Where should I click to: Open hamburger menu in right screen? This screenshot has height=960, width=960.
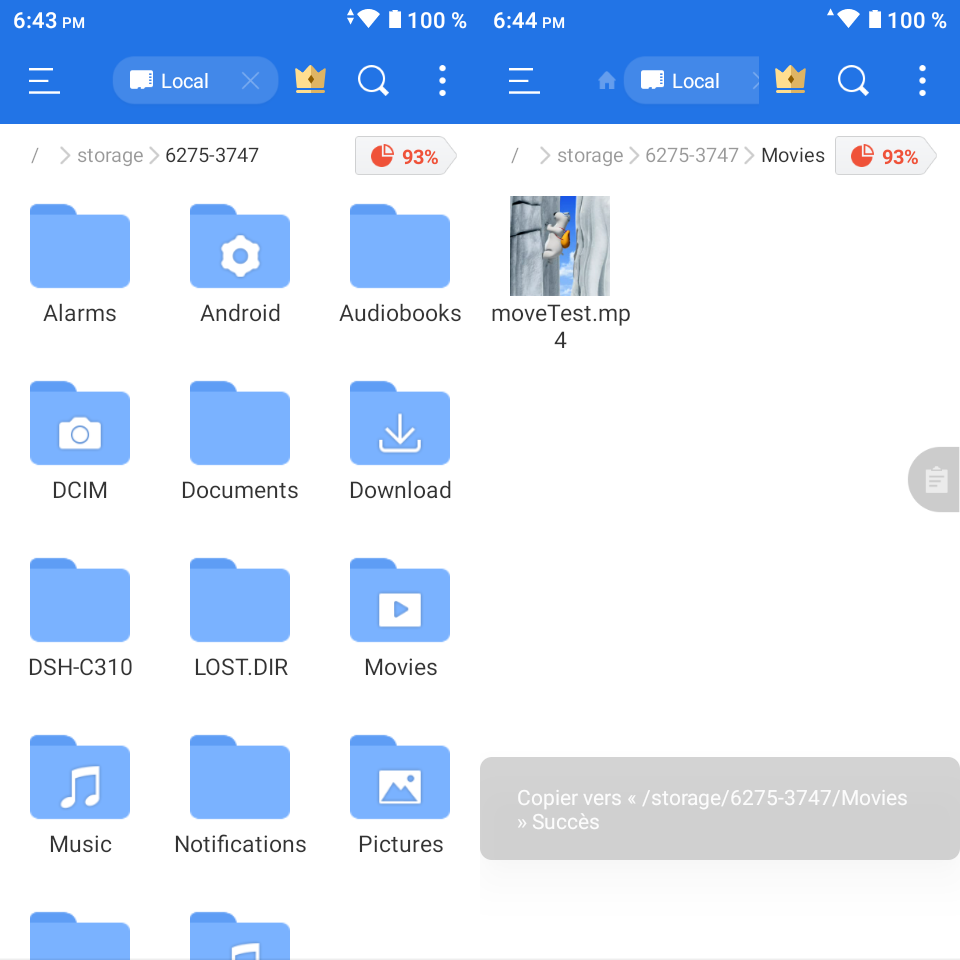tap(524, 81)
